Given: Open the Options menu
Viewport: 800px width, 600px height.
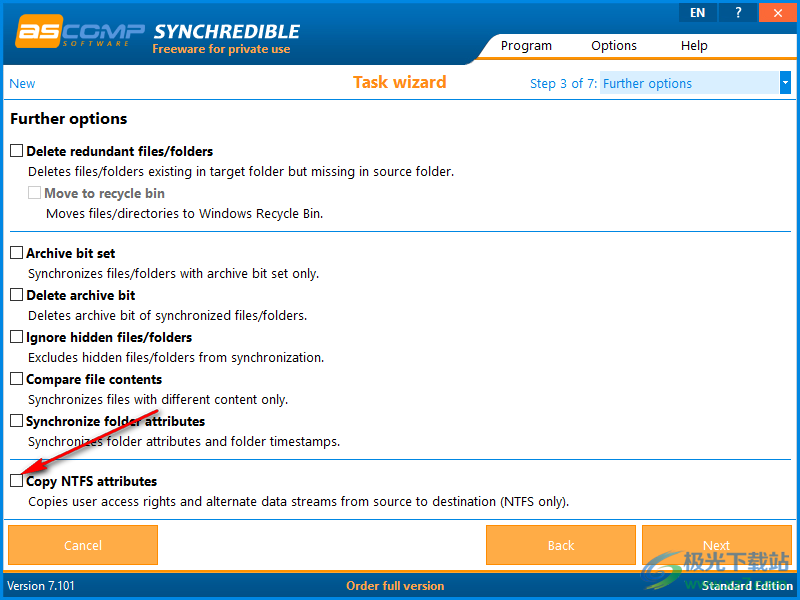Looking at the screenshot, I should (x=613, y=45).
